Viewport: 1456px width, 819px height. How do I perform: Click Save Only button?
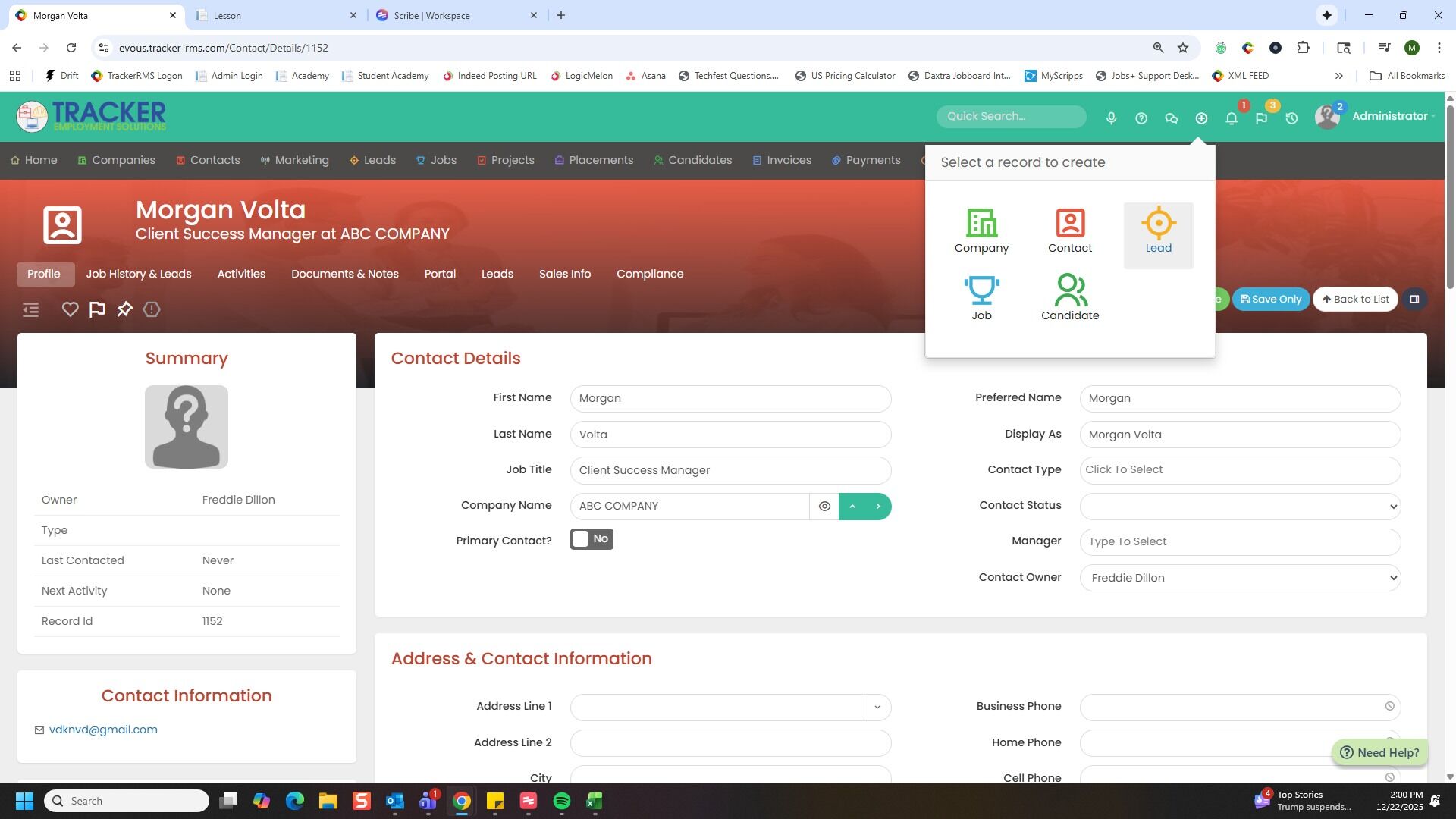pos(1270,299)
